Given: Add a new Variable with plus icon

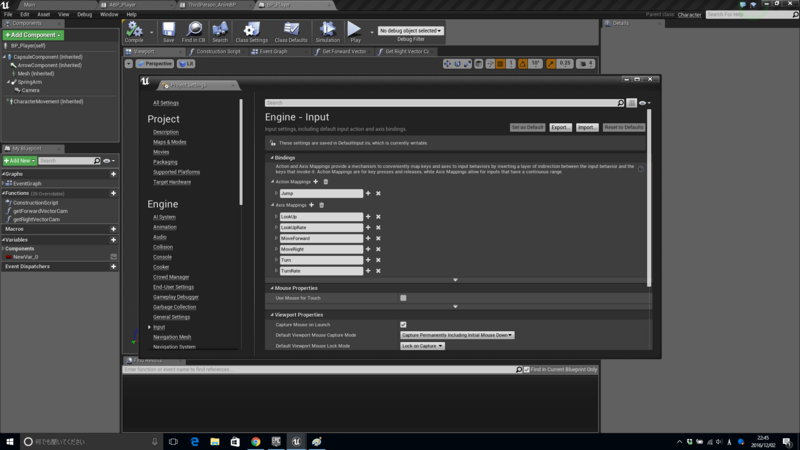Looking at the screenshot, I should tap(113, 240).
